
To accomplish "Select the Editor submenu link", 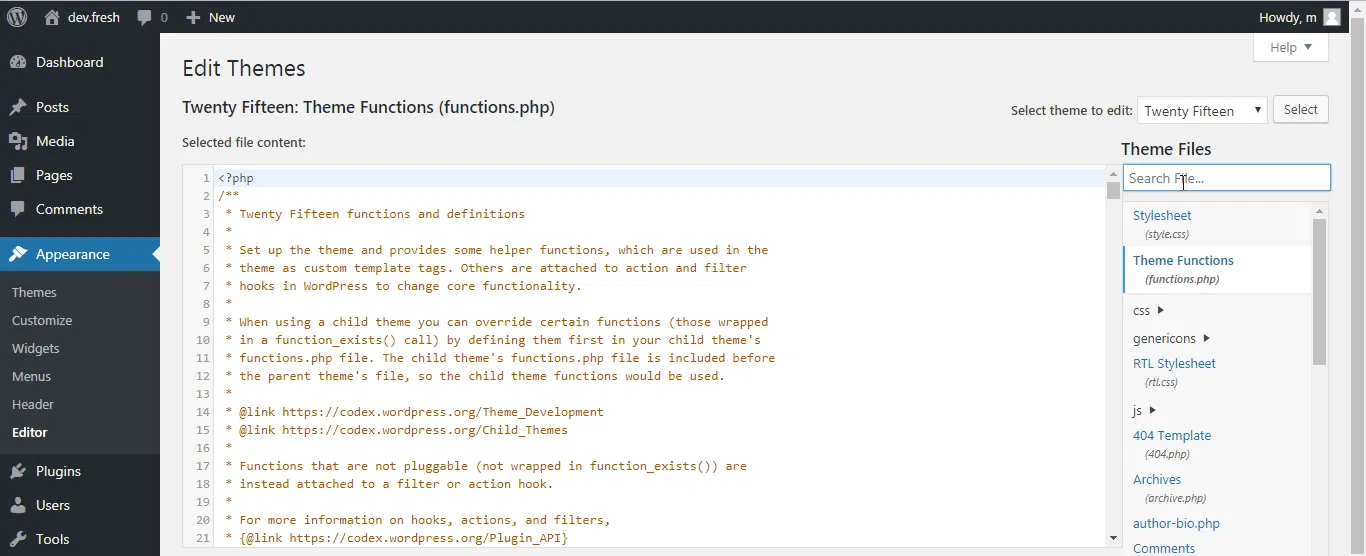I will 30,432.
